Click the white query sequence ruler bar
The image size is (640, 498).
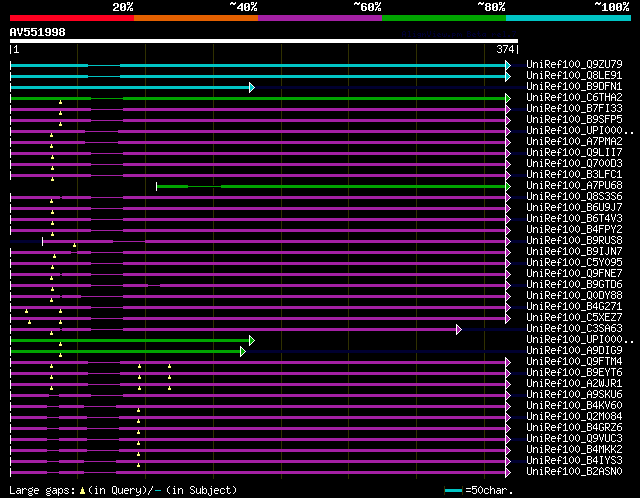[x=264, y=41]
